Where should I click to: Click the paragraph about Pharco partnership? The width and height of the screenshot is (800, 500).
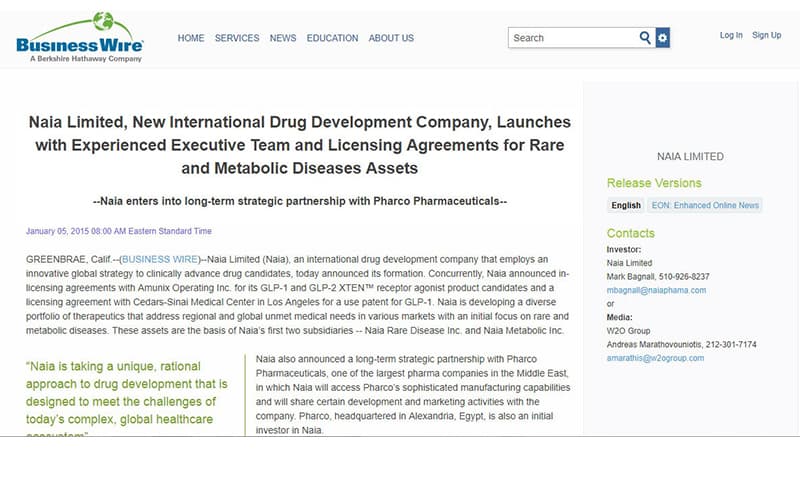point(412,394)
